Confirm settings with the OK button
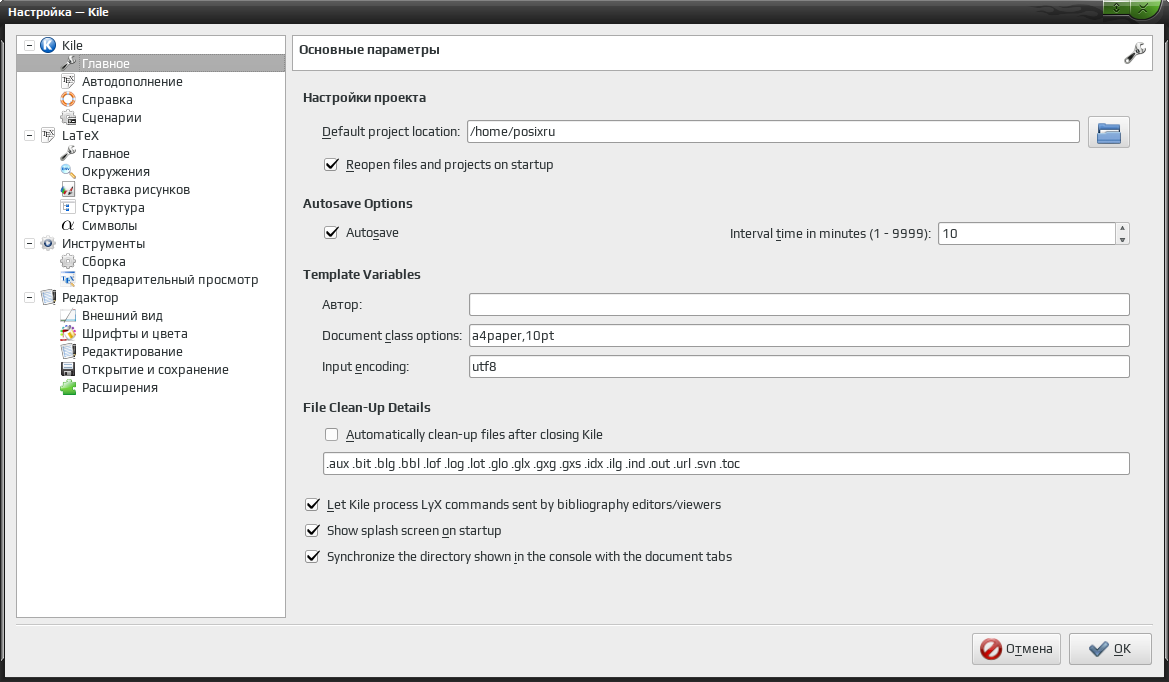The height and width of the screenshot is (682, 1169). click(1109, 648)
